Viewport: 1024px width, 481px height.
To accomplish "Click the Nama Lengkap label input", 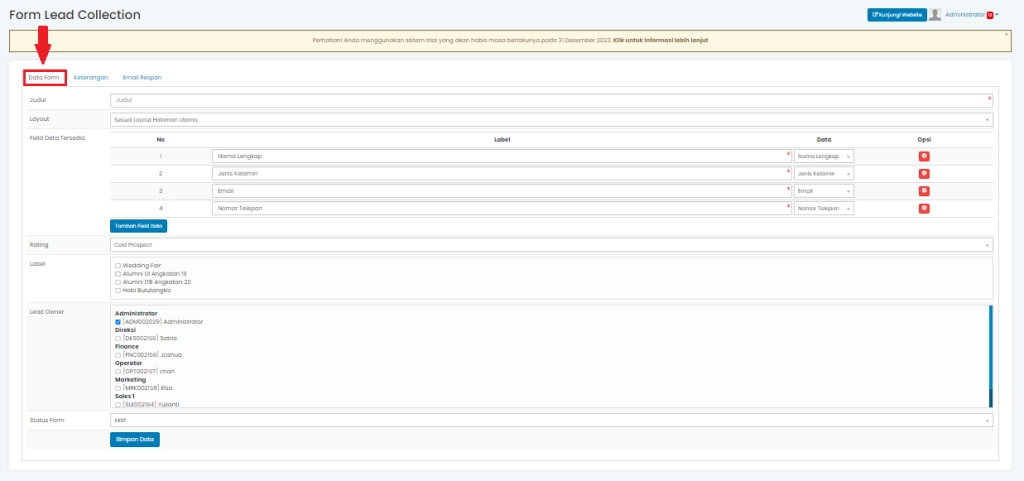I will click(x=502, y=157).
